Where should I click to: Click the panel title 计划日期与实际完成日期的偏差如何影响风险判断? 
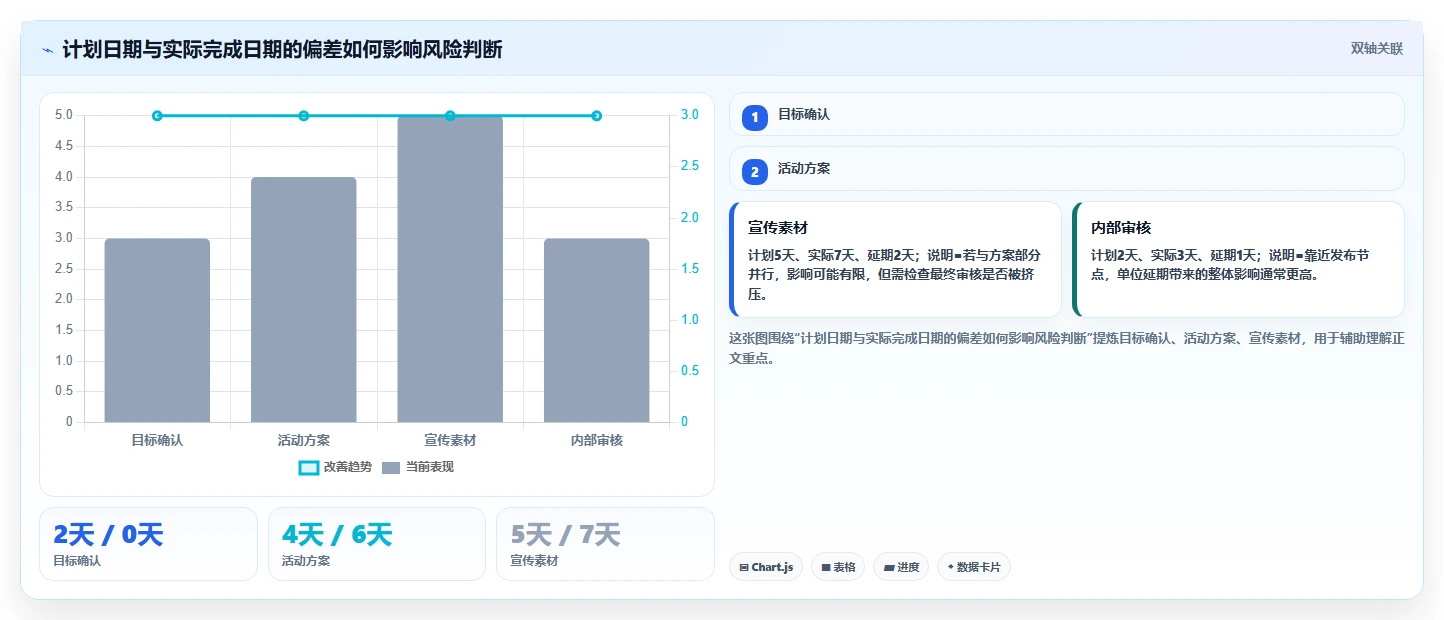click(282, 49)
